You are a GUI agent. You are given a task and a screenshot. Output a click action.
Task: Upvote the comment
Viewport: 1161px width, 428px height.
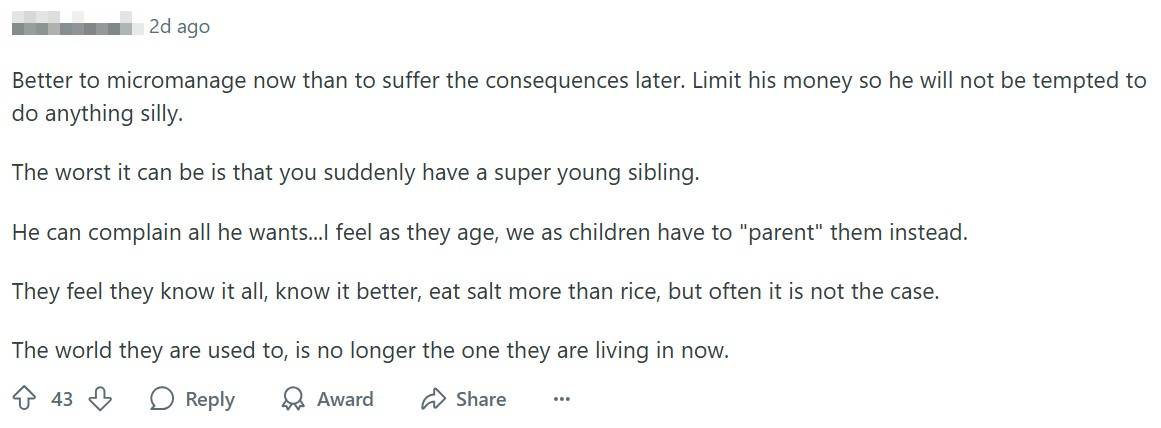coord(24,399)
